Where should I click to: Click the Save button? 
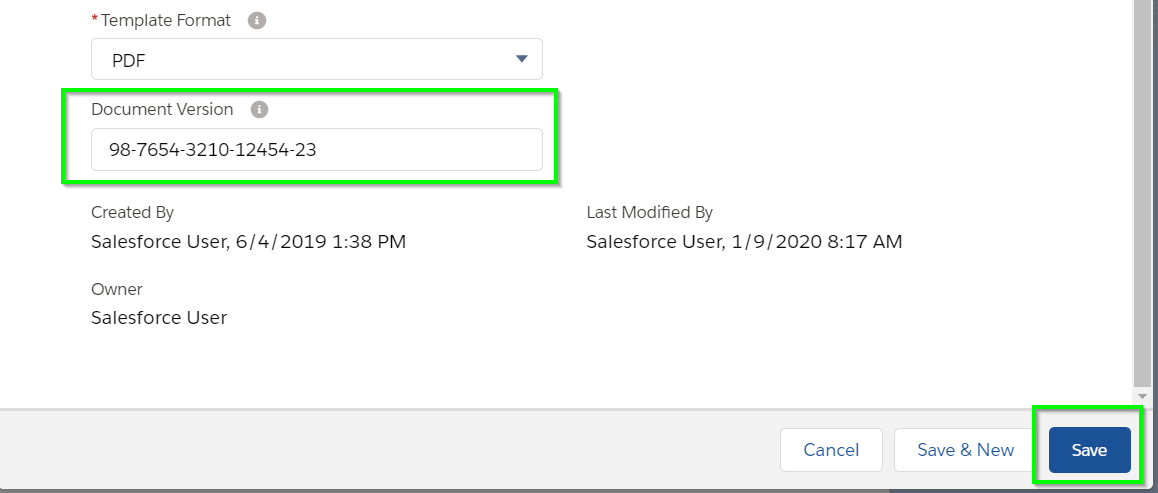coord(1089,449)
